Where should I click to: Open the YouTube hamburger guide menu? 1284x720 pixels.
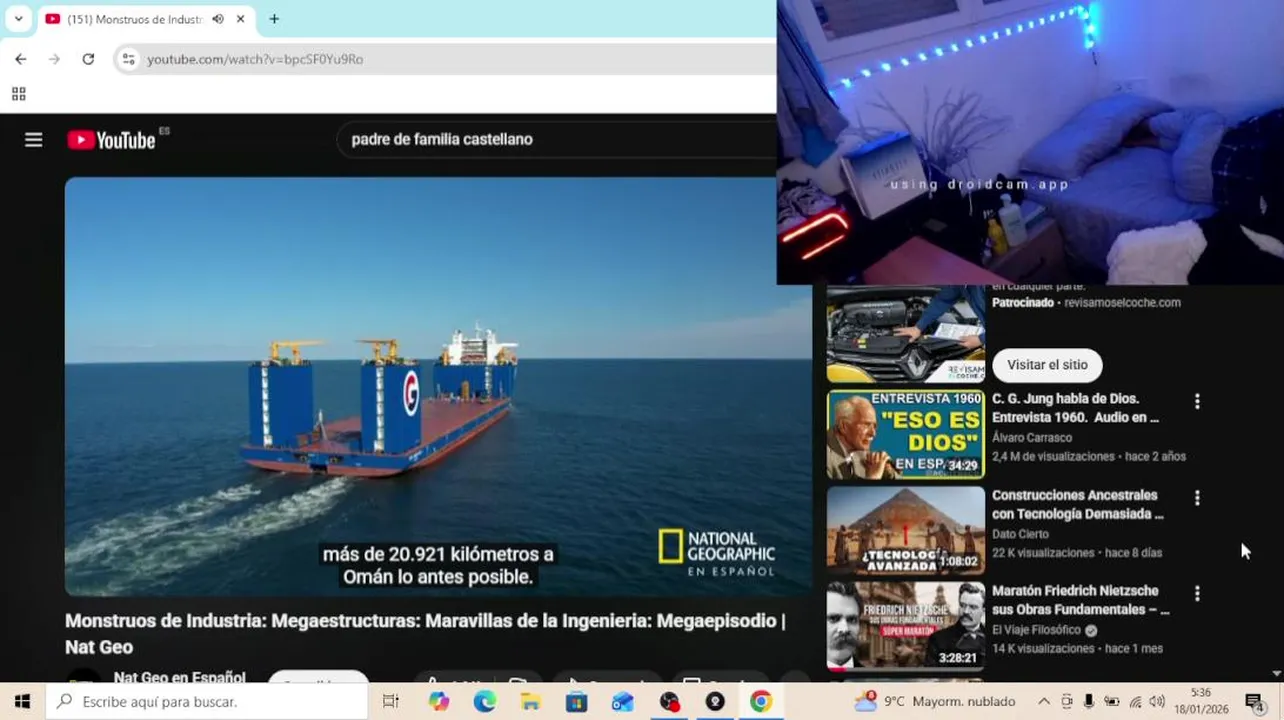click(33, 140)
